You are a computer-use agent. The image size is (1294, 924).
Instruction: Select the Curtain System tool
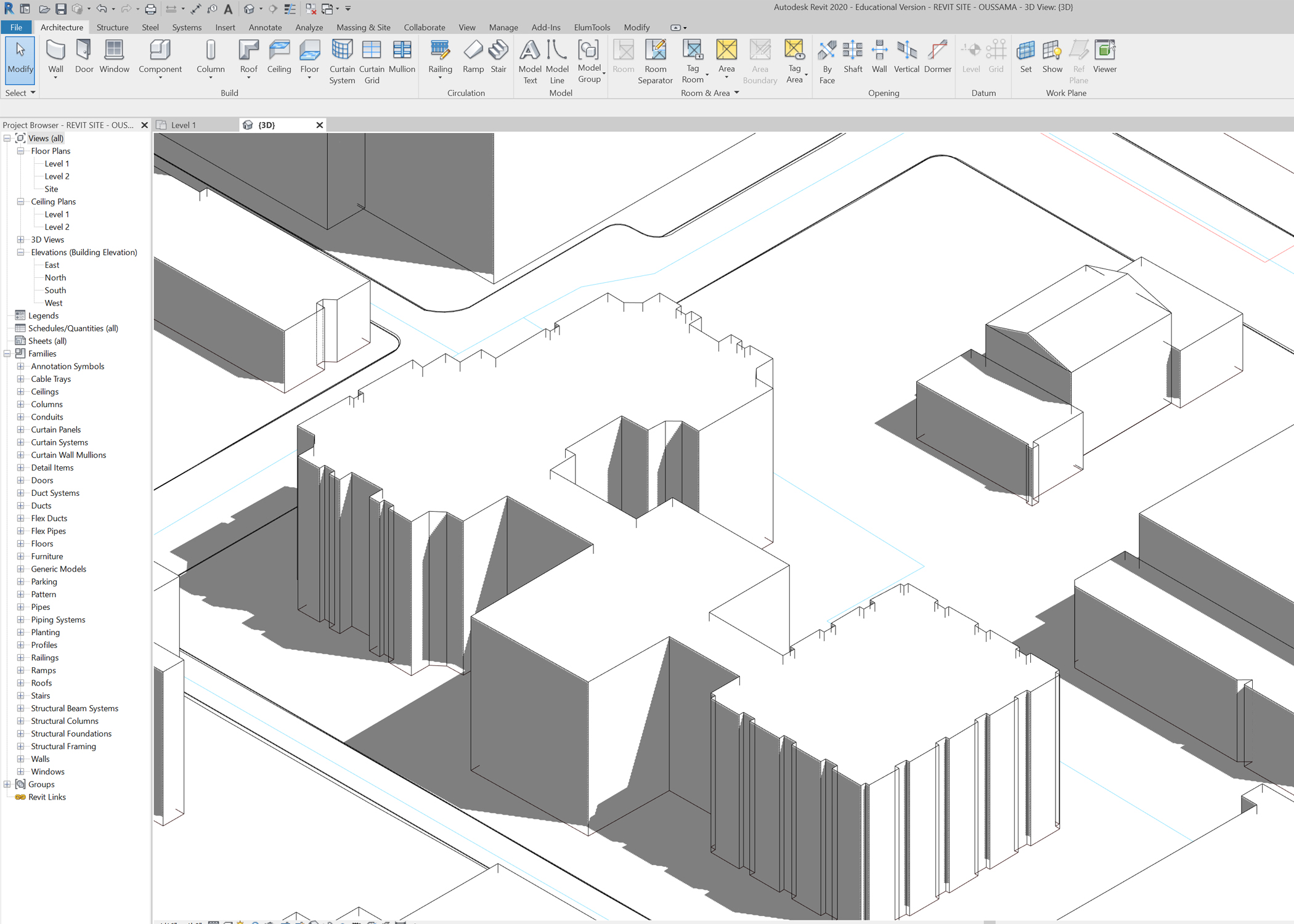[x=342, y=62]
